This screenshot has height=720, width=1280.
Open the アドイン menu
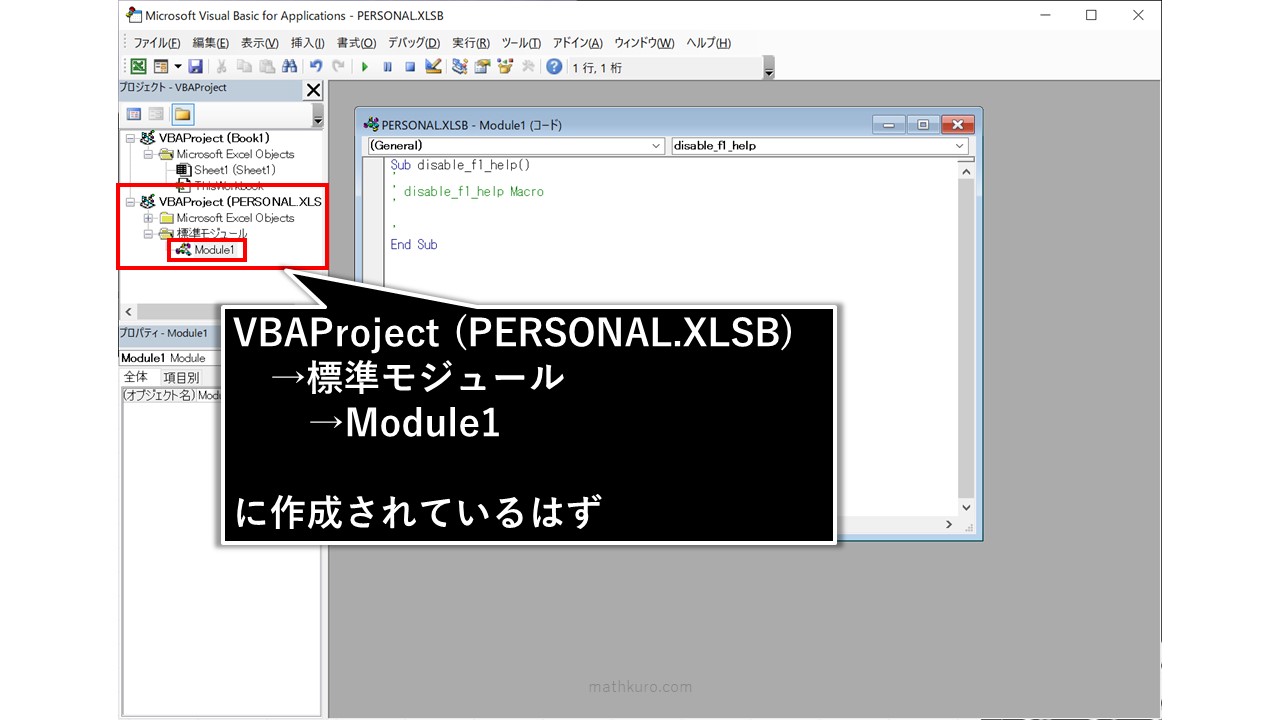pos(577,43)
